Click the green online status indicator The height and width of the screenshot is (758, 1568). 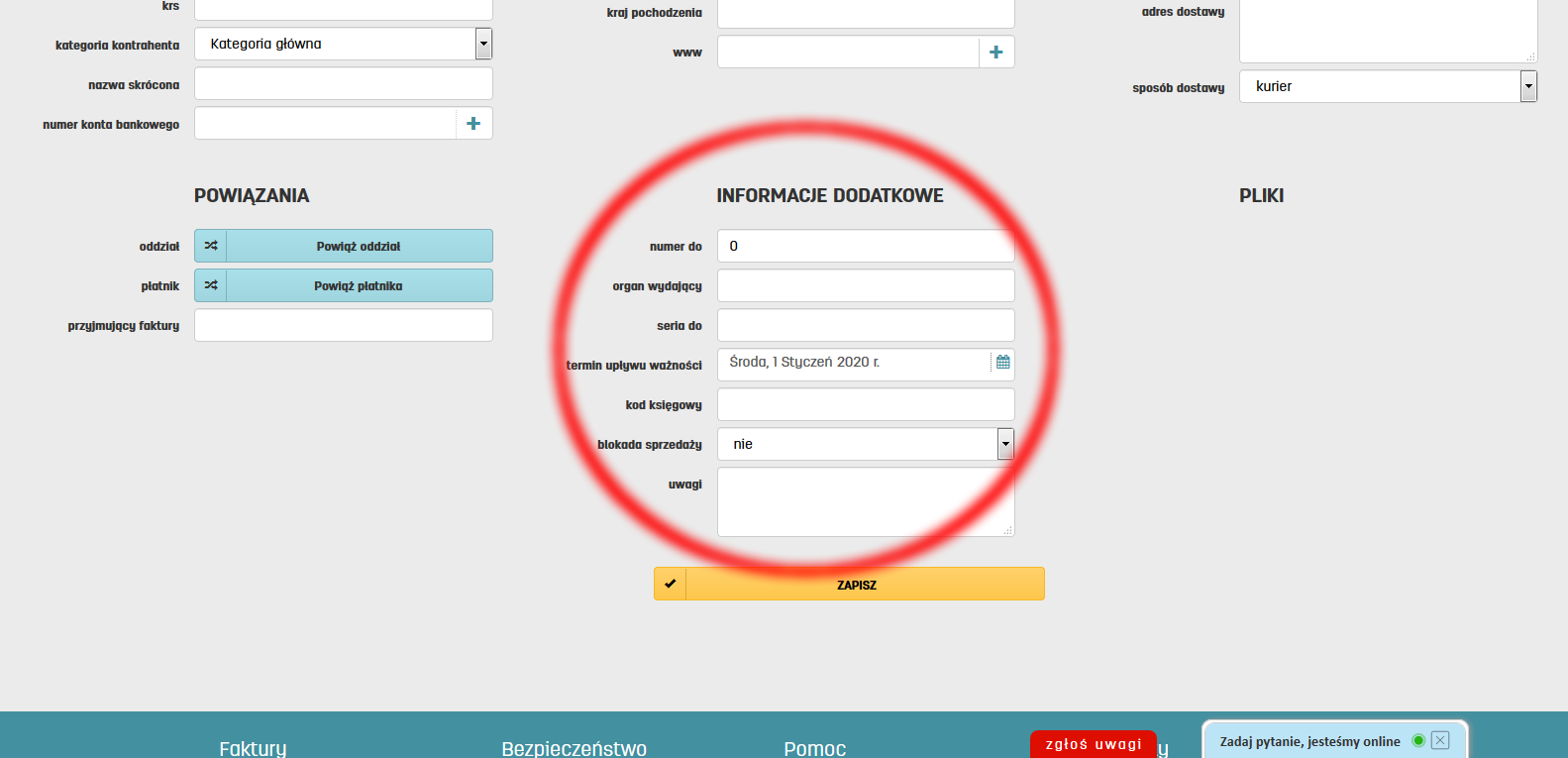1417,740
